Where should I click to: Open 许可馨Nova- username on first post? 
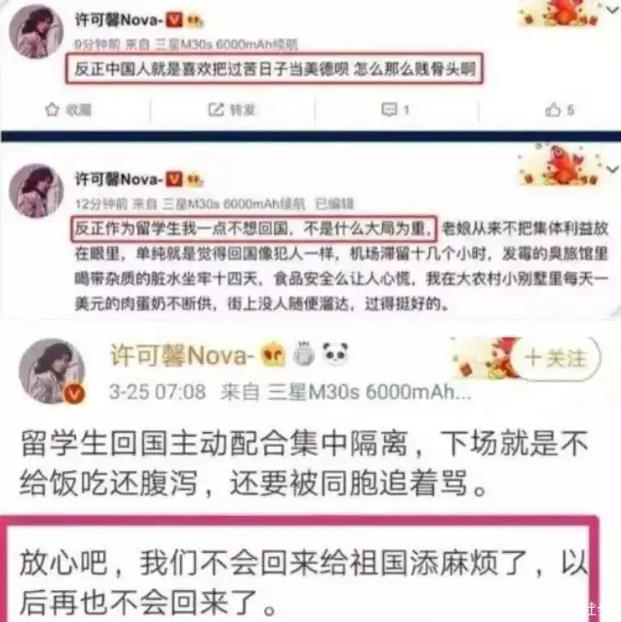pyautogui.click(x=119, y=19)
